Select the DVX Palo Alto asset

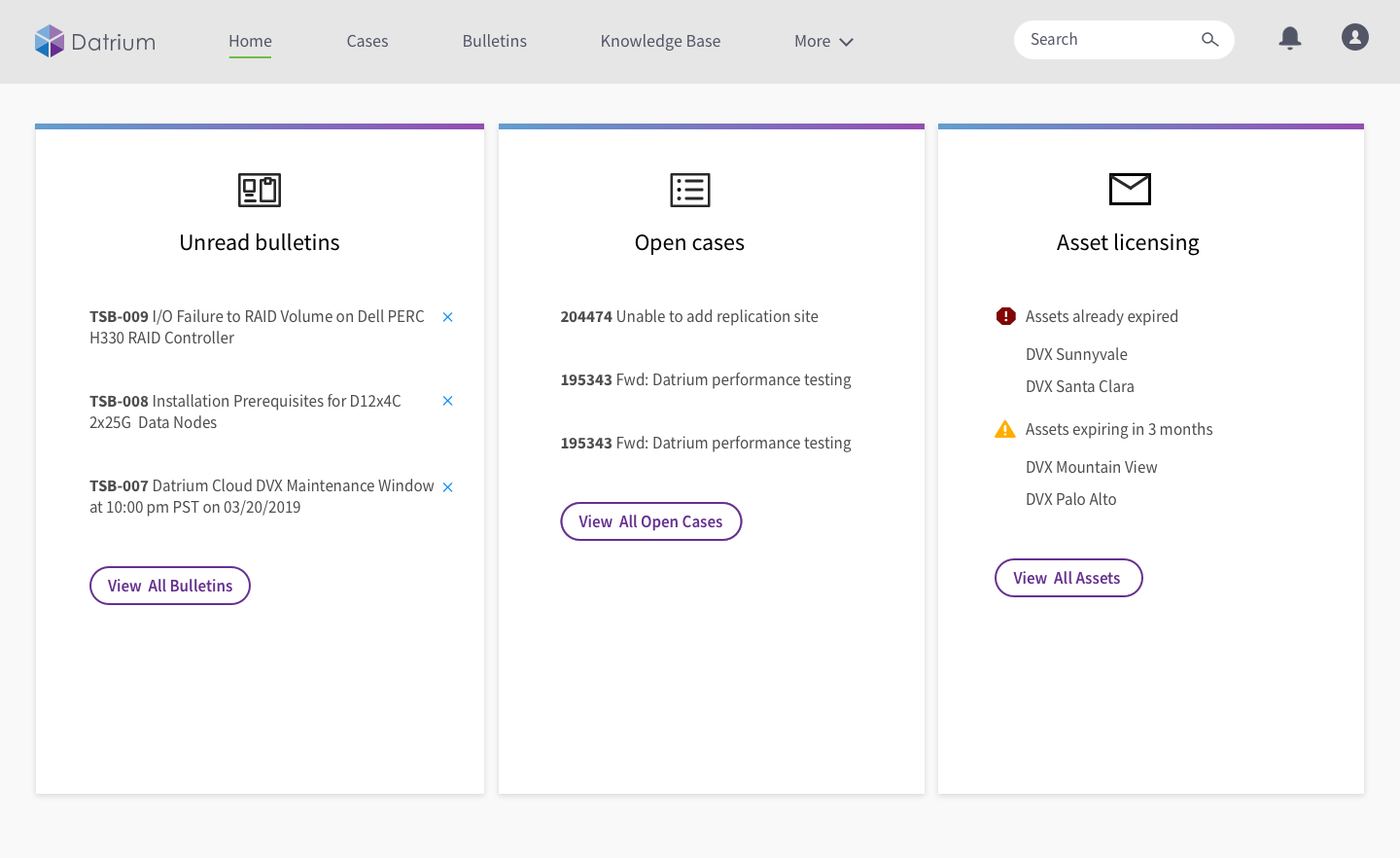pos(1071,499)
